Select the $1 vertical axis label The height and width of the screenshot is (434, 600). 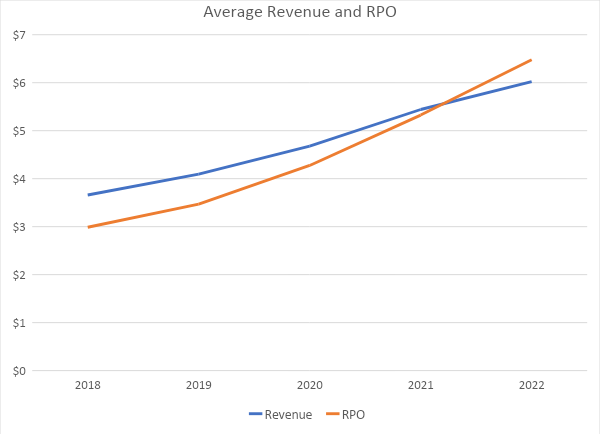pyautogui.click(x=20, y=323)
